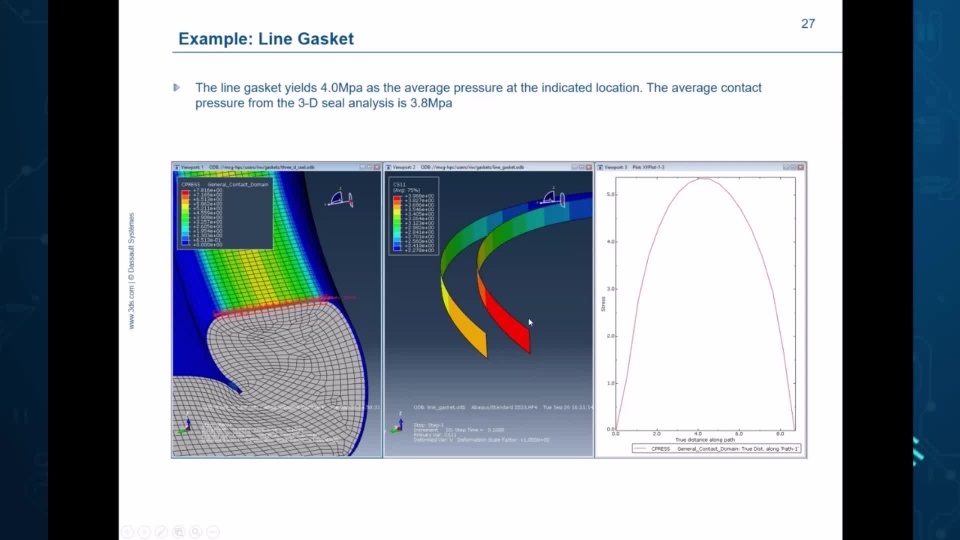Select the coordinate triad in Viewport 2
This screenshot has width=960, height=540.
397,423
